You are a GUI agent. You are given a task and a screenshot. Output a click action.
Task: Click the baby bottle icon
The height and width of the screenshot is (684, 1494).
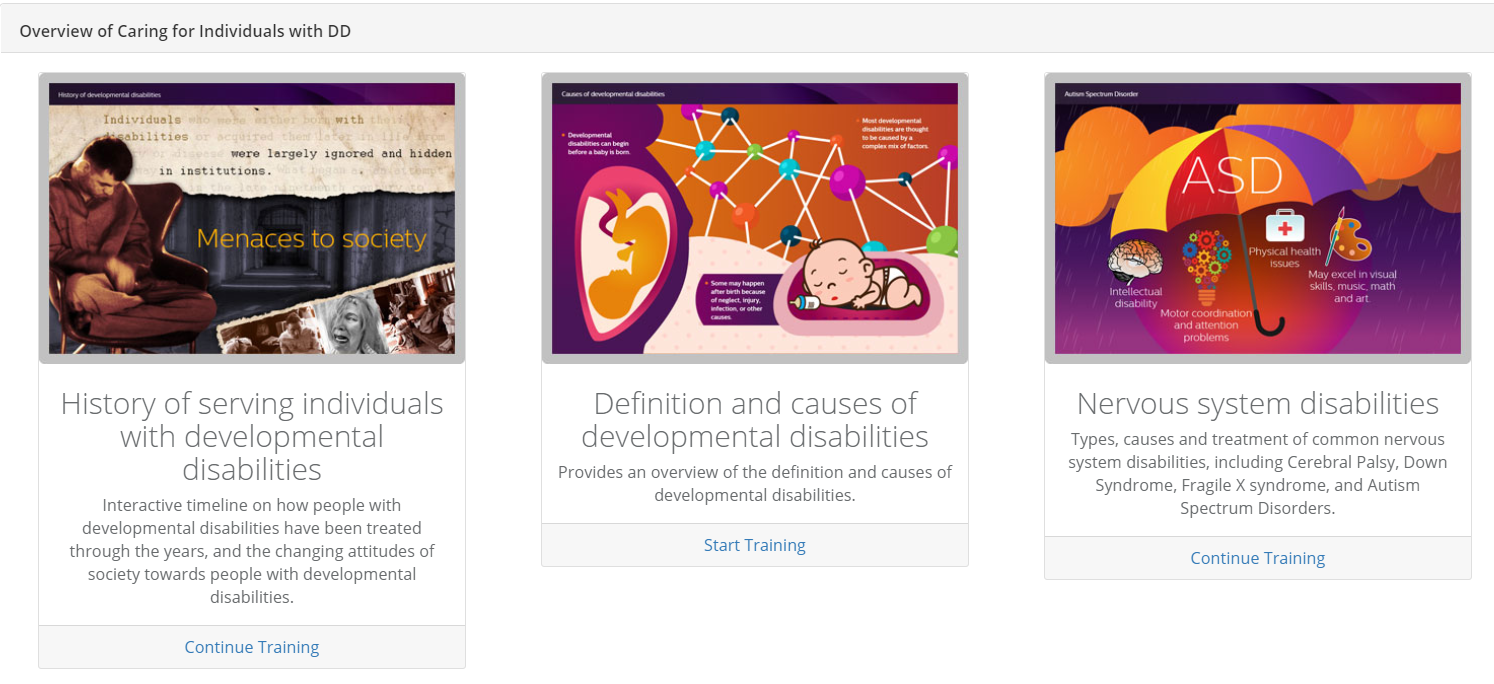806,303
